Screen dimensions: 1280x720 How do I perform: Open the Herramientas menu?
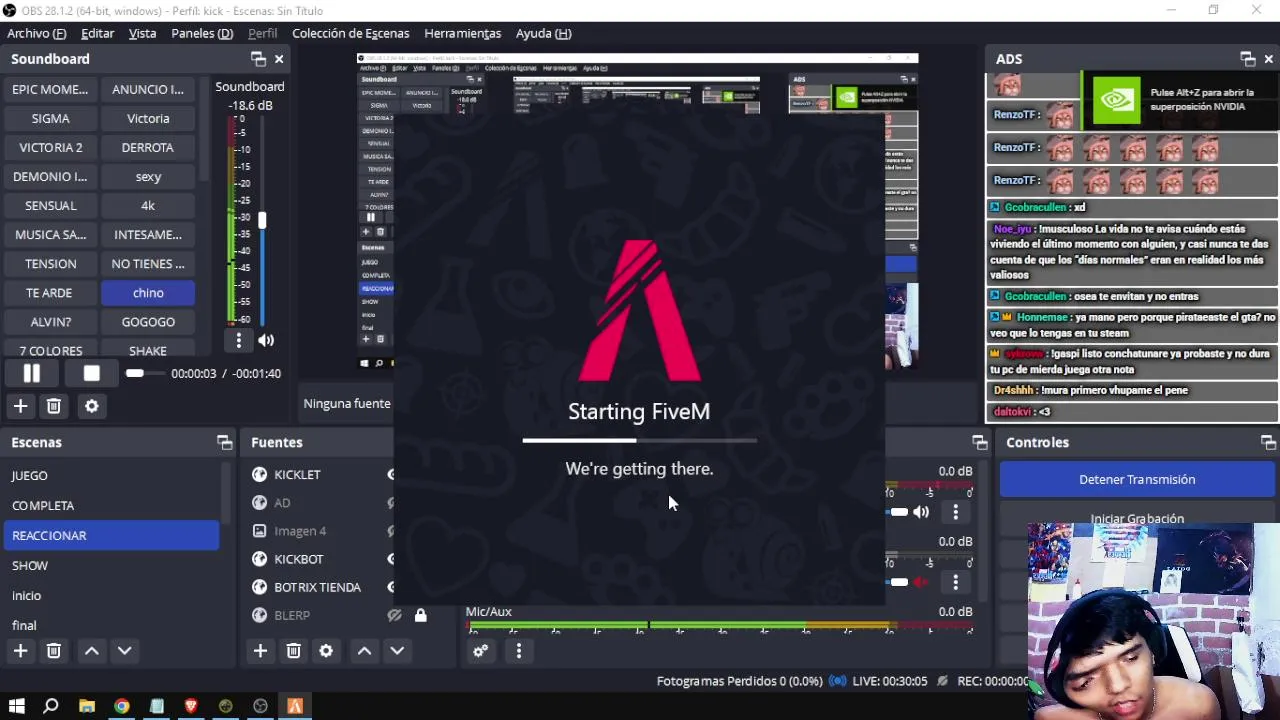click(462, 33)
